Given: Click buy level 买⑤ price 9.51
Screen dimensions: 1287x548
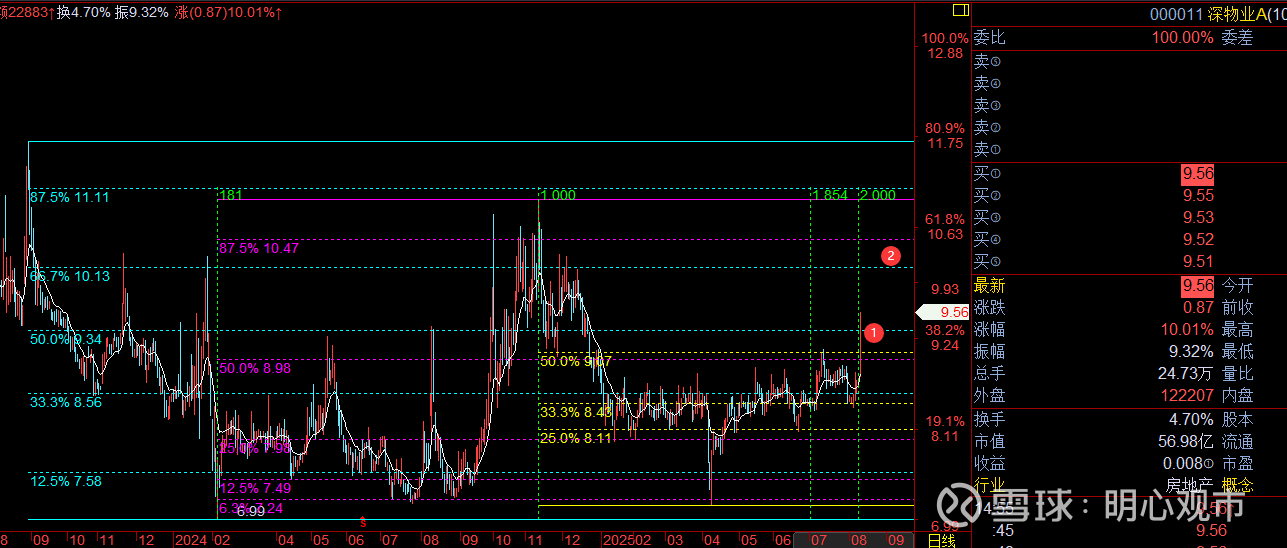Looking at the screenshot, I should point(1198,261).
